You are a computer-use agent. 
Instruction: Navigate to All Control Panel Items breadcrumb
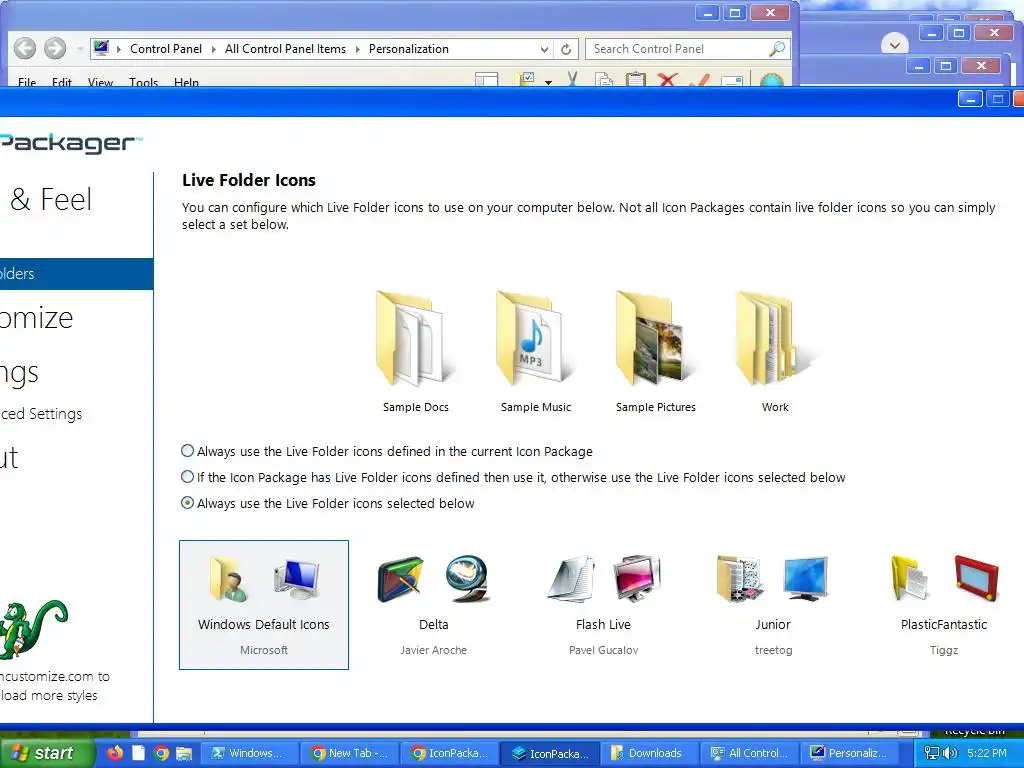coord(285,49)
